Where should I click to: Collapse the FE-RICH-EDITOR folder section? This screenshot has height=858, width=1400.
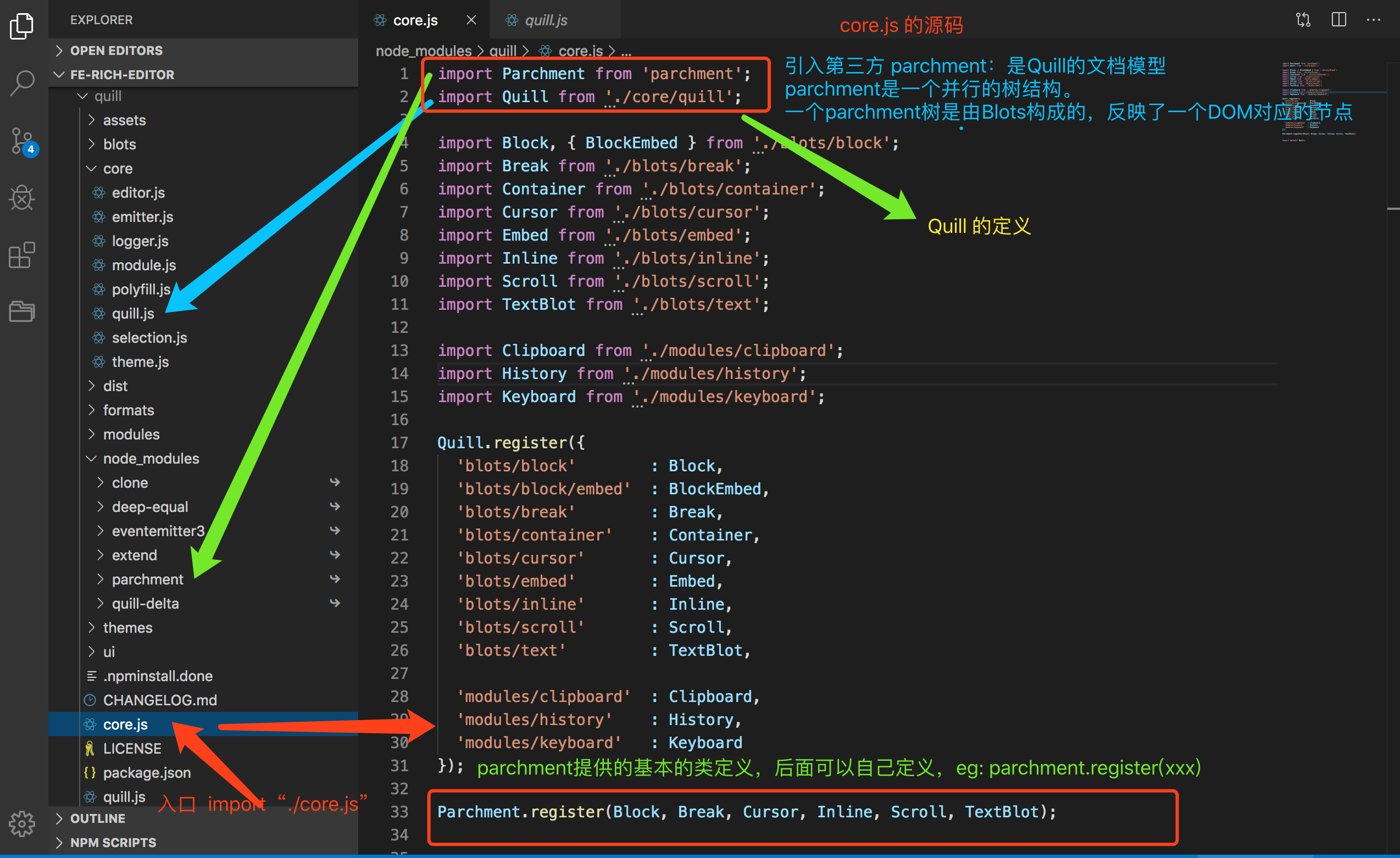121,75
